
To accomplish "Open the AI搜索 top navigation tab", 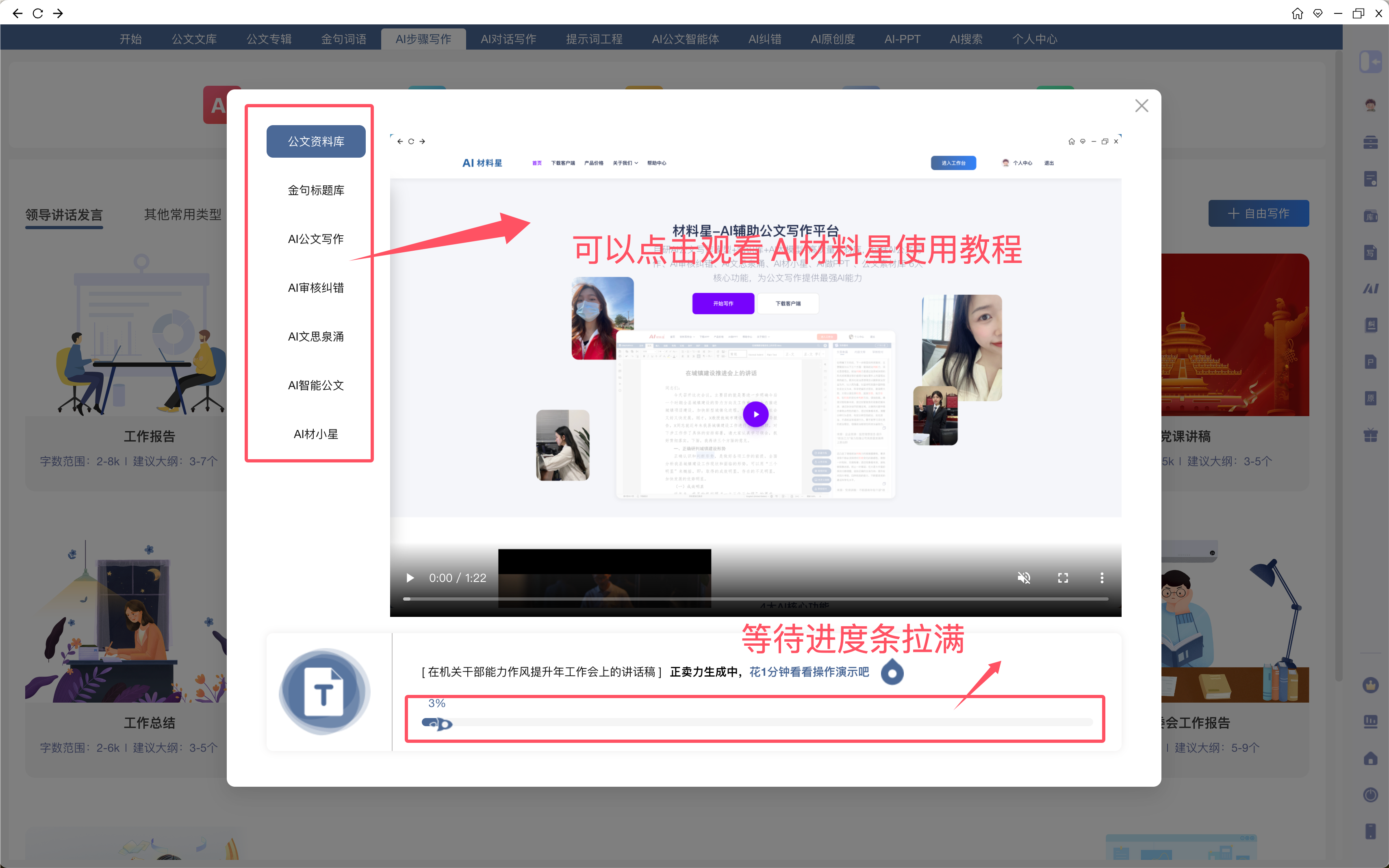I will tap(966, 39).
